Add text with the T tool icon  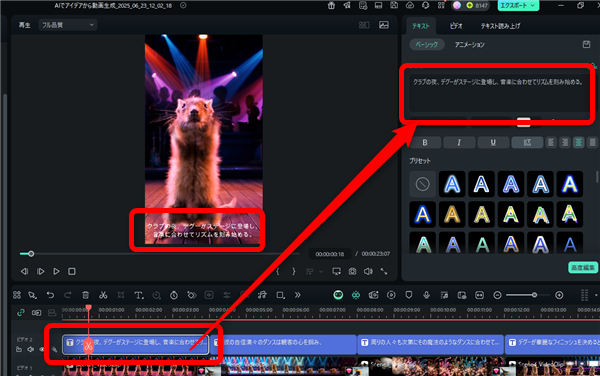[139, 295]
